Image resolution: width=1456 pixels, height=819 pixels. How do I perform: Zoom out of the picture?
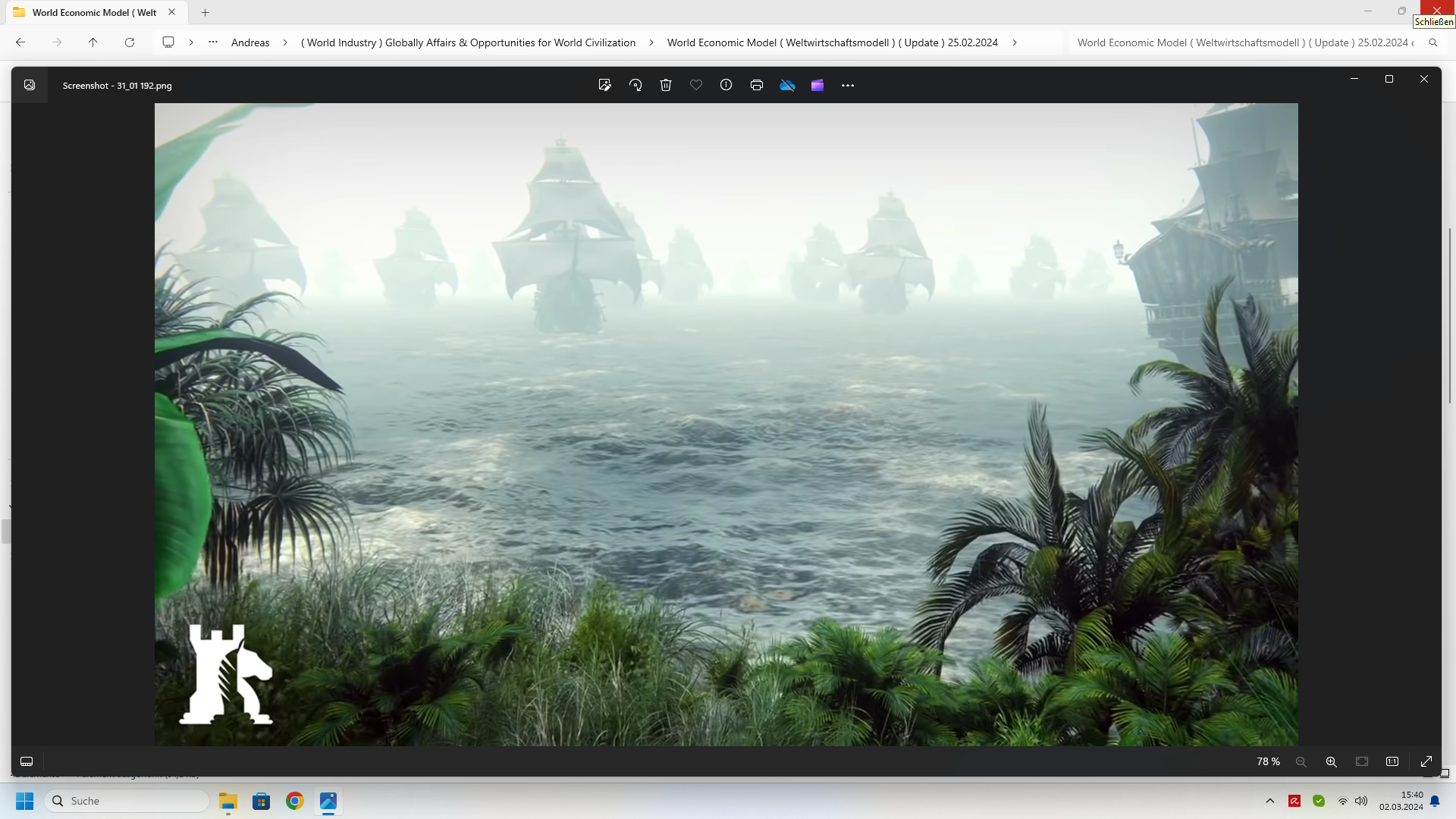[x=1301, y=761]
